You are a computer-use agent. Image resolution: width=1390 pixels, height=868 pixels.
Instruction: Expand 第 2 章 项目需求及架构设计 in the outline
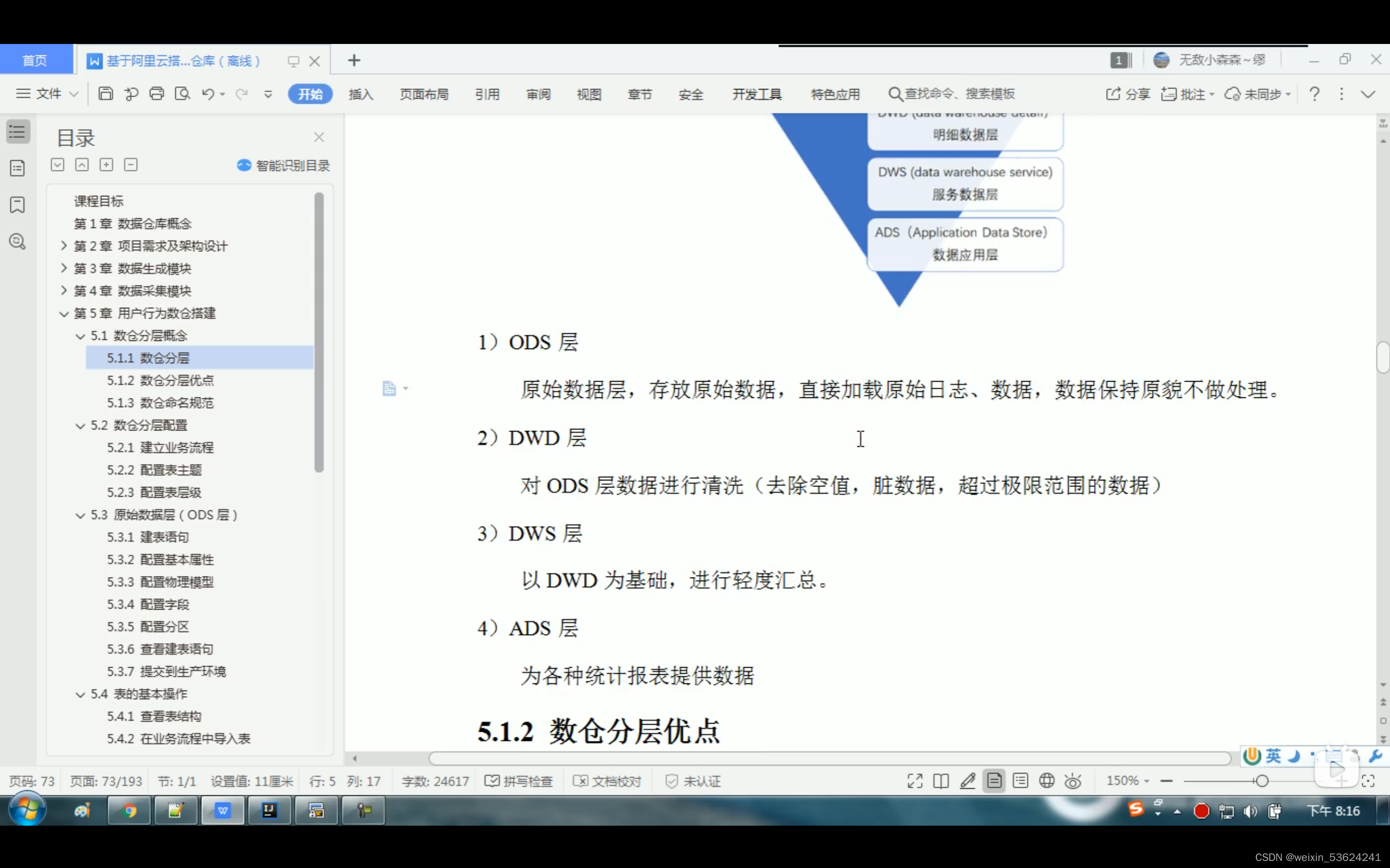(64, 246)
